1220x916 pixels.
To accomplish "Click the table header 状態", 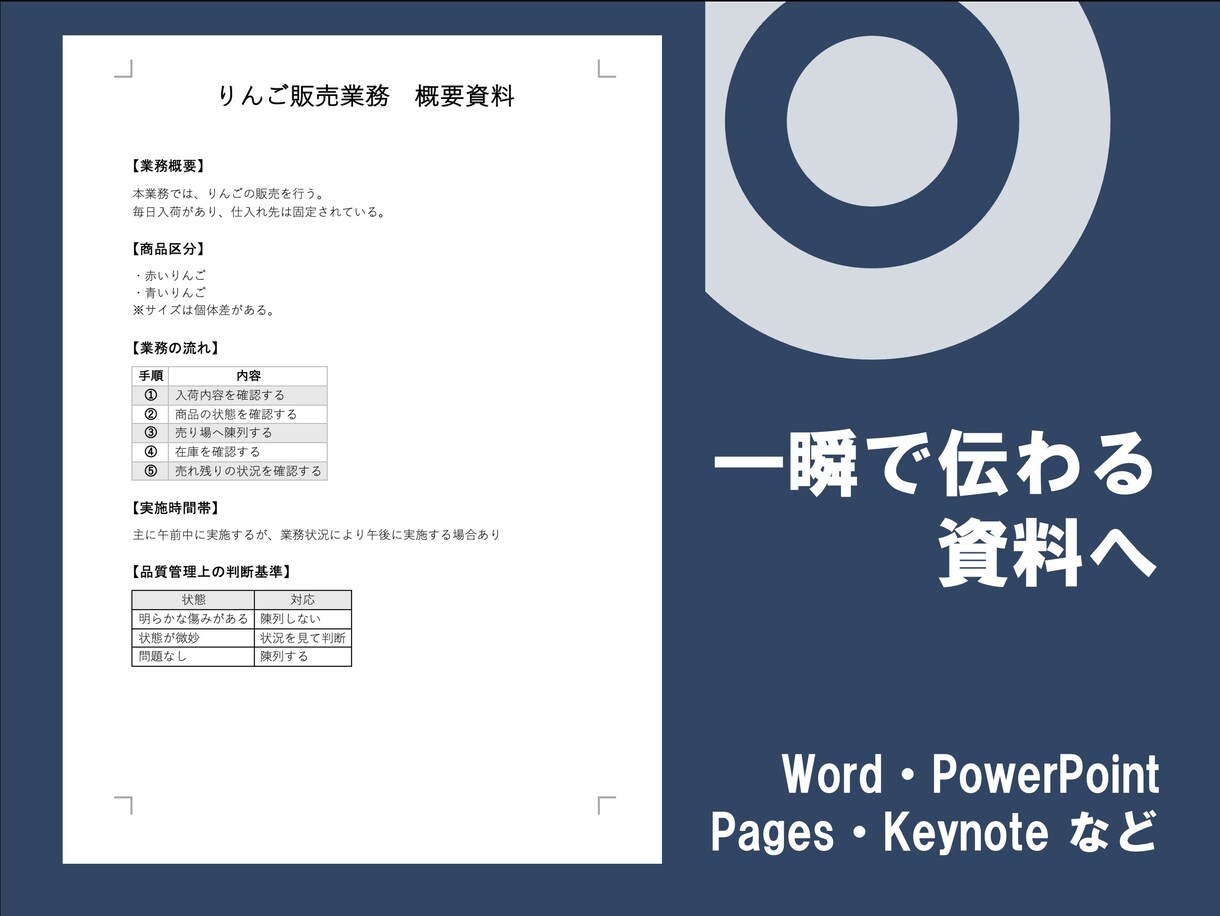I will point(193,600).
